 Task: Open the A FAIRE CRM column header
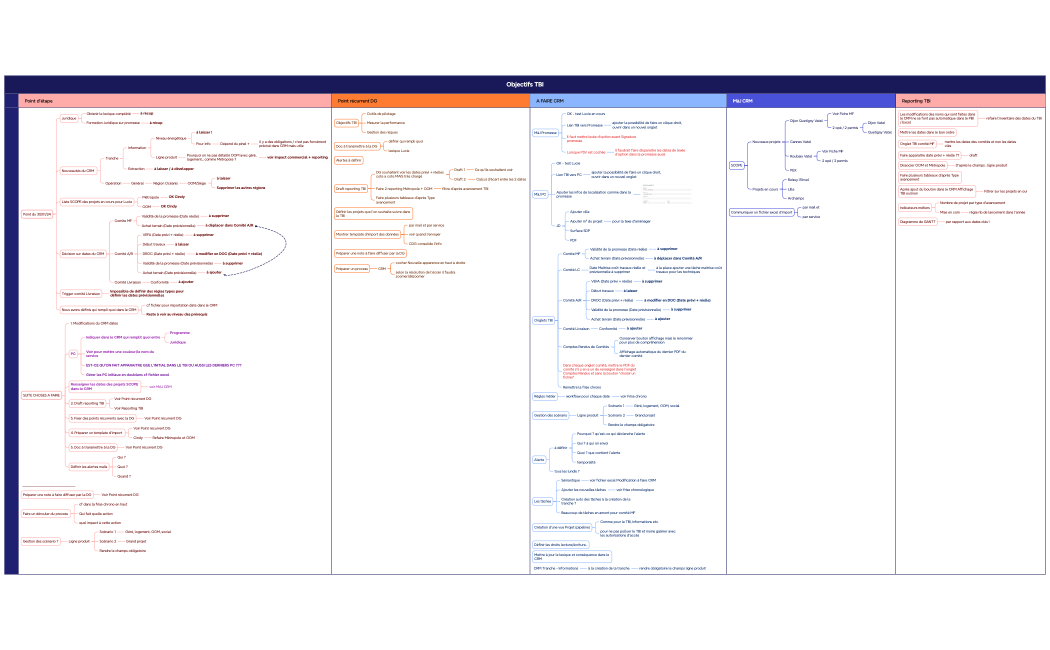click(x=550, y=101)
